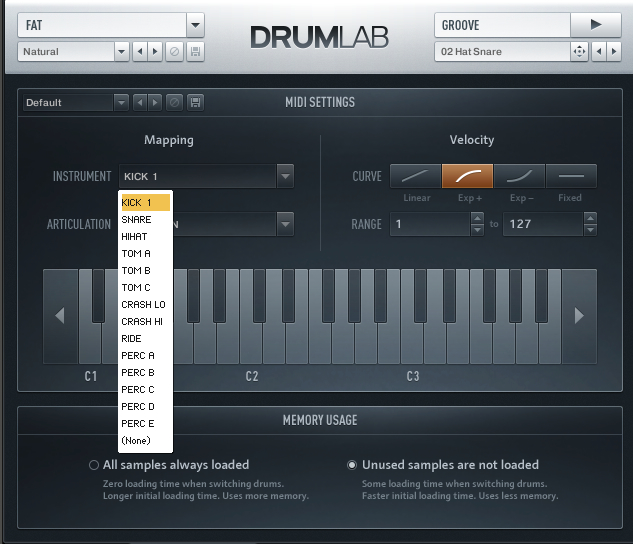
Task: Select PERC C from the list
Action: pos(145,389)
